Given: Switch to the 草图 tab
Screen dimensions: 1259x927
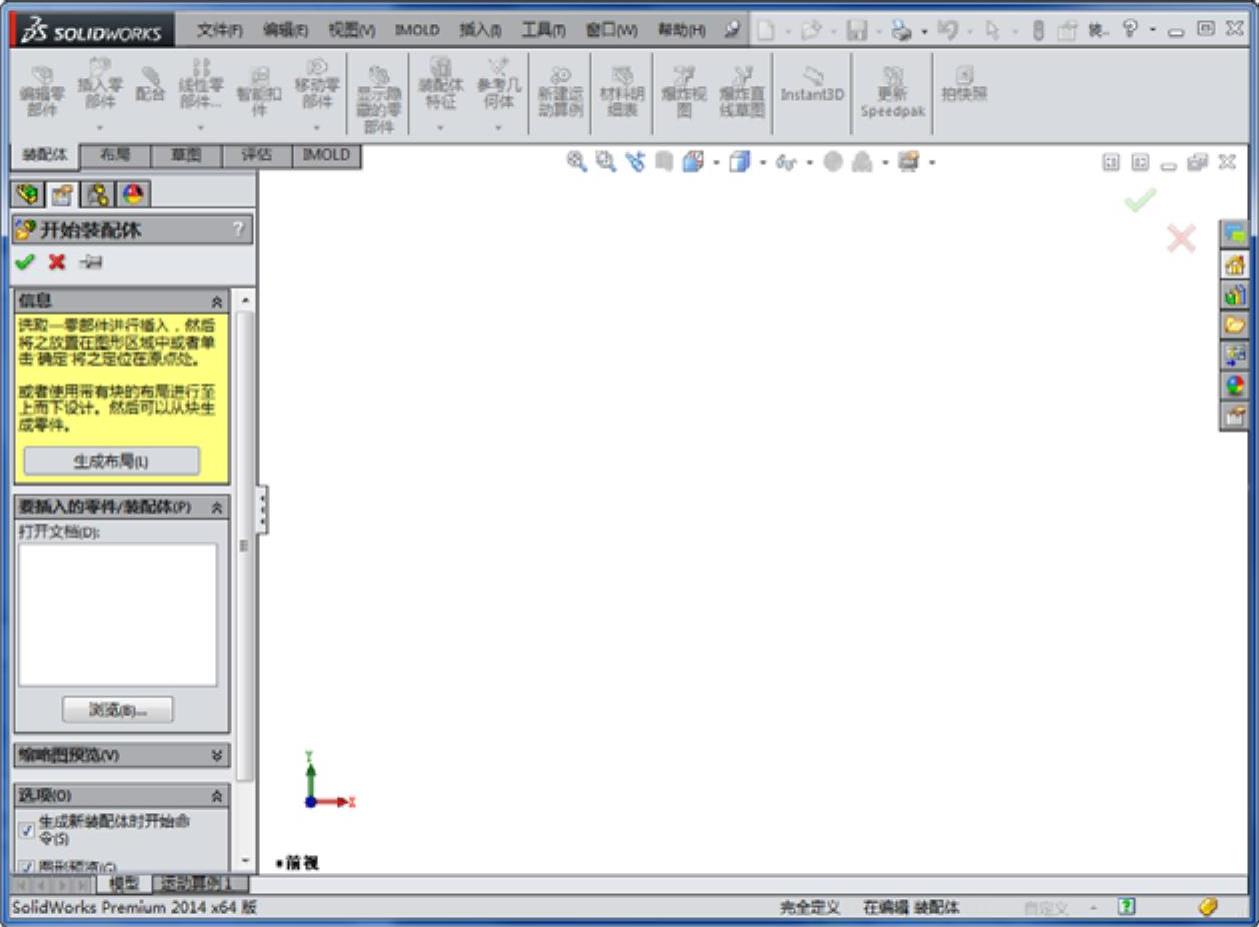Looking at the screenshot, I should (x=185, y=156).
